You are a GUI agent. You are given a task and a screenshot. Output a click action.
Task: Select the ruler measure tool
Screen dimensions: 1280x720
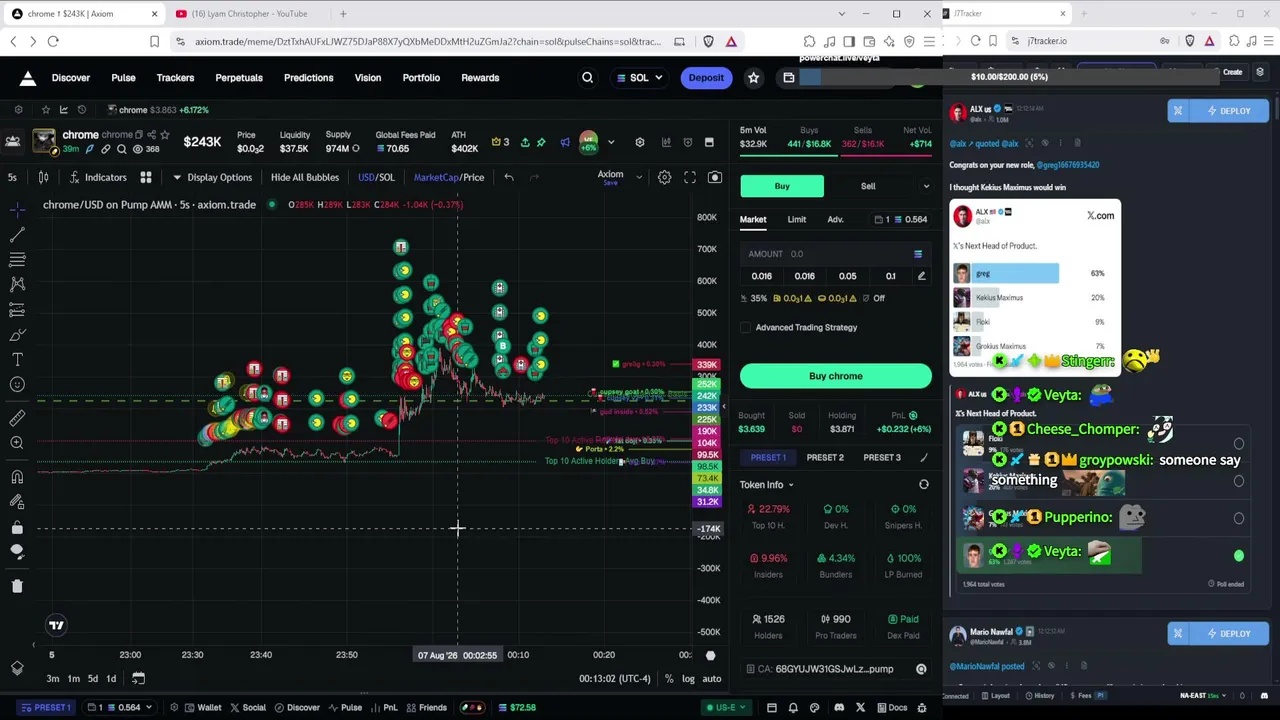17,418
